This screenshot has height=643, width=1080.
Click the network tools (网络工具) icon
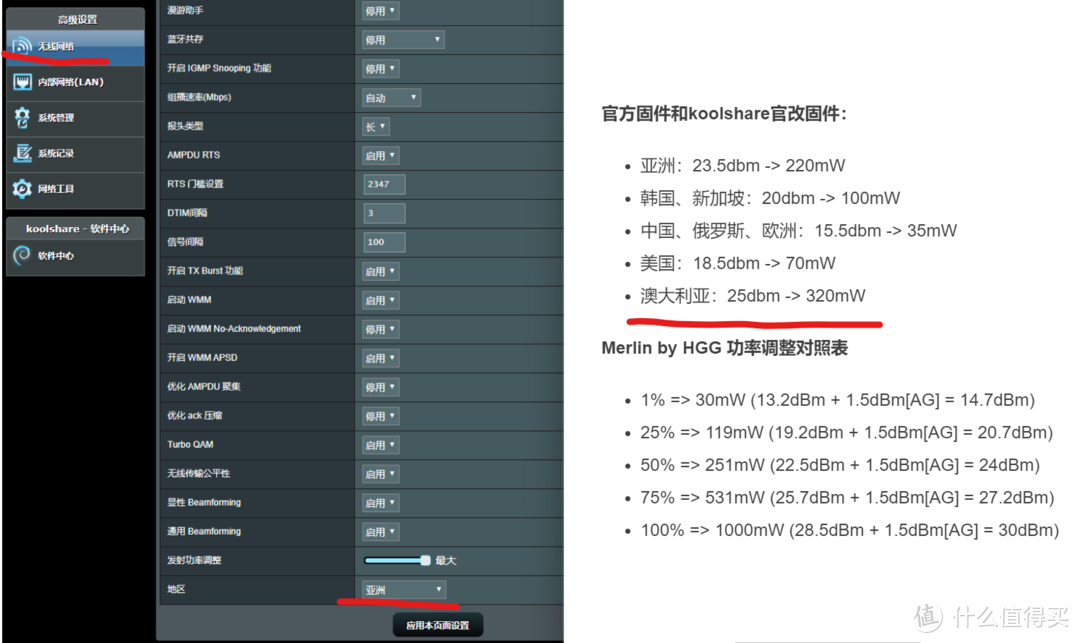(22, 189)
